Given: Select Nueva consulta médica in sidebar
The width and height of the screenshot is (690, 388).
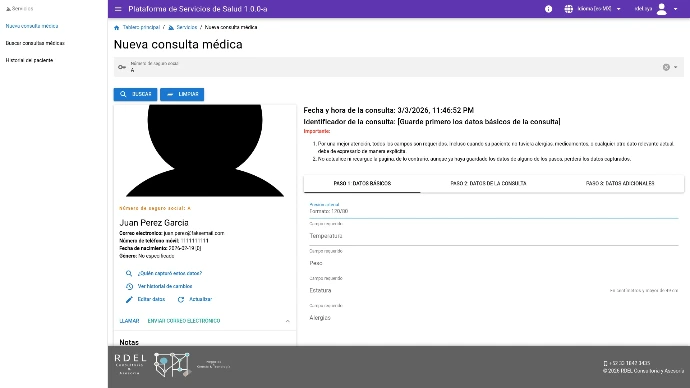Looking at the screenshot, I should click(x=32, y=26).
